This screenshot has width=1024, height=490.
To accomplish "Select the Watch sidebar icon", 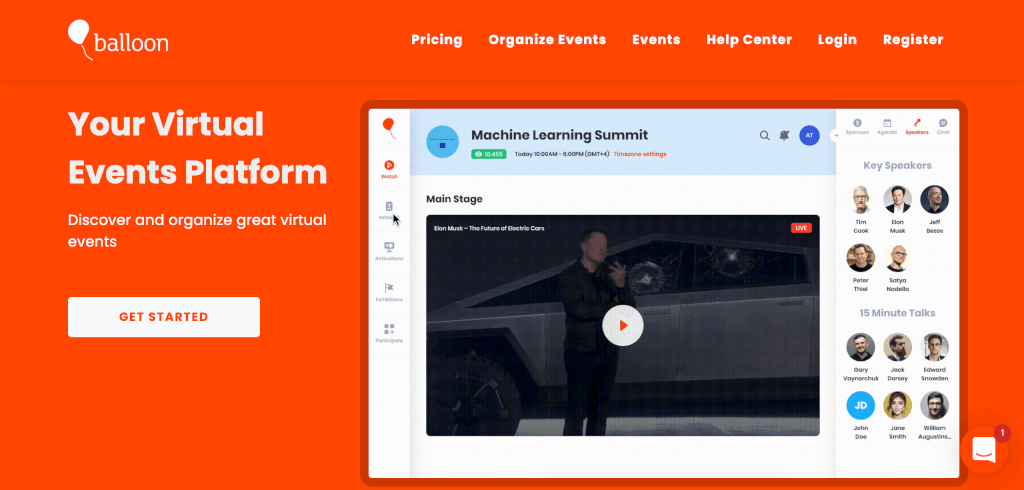I will pyautogui.click(x=389, y=169).
